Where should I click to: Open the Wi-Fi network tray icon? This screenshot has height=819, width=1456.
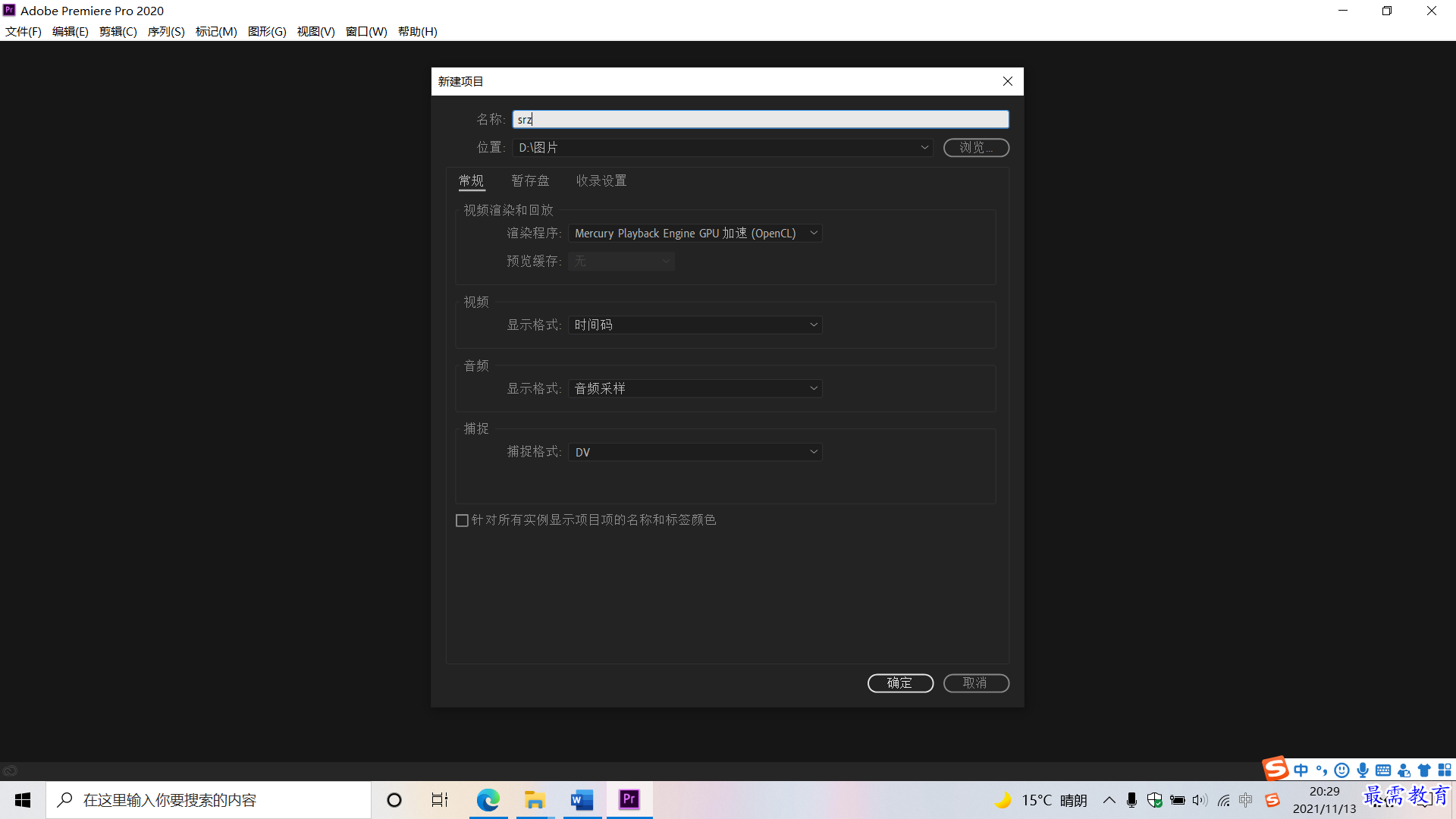click(1223, 800)
